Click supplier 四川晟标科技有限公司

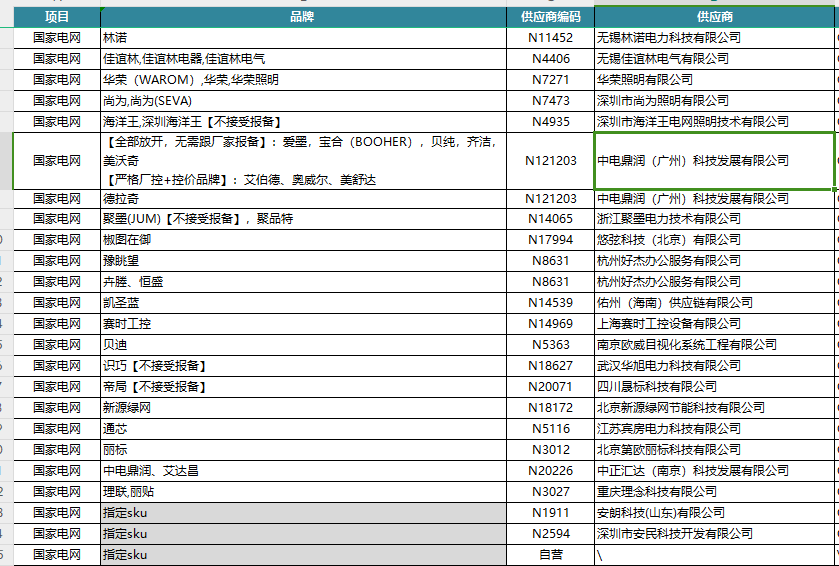coord(714,386)
